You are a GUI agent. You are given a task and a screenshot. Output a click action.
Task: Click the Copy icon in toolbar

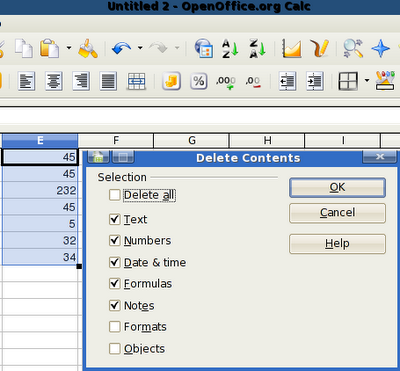[24, 48]
